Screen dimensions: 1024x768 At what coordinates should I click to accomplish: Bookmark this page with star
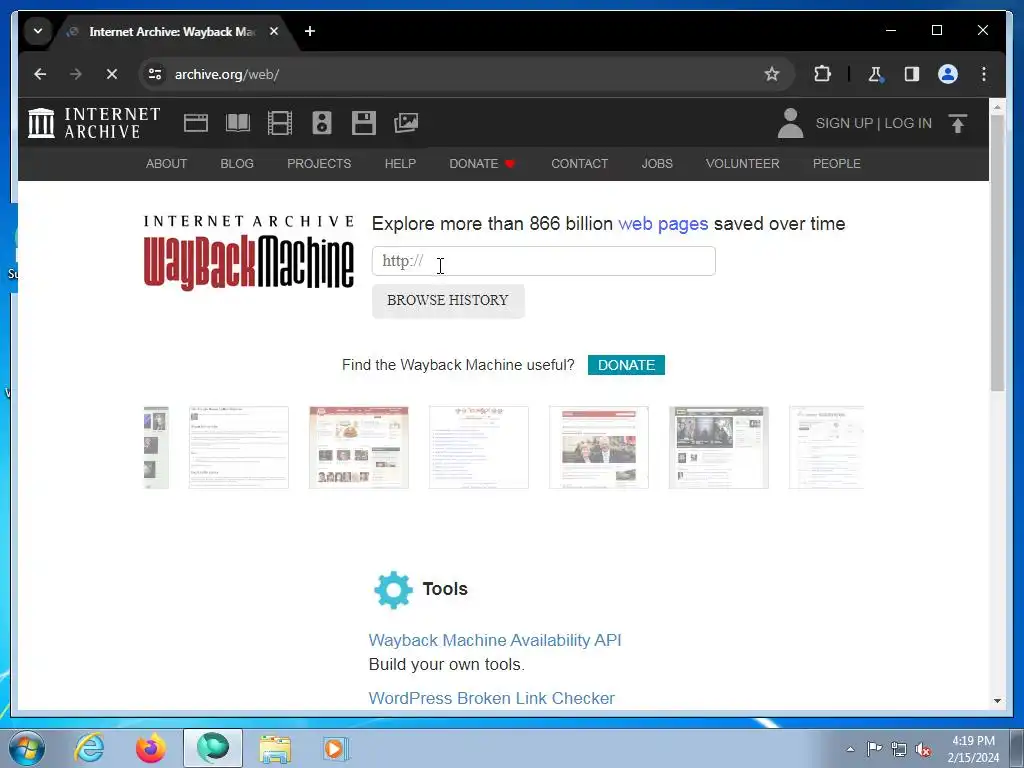point(771,74)
